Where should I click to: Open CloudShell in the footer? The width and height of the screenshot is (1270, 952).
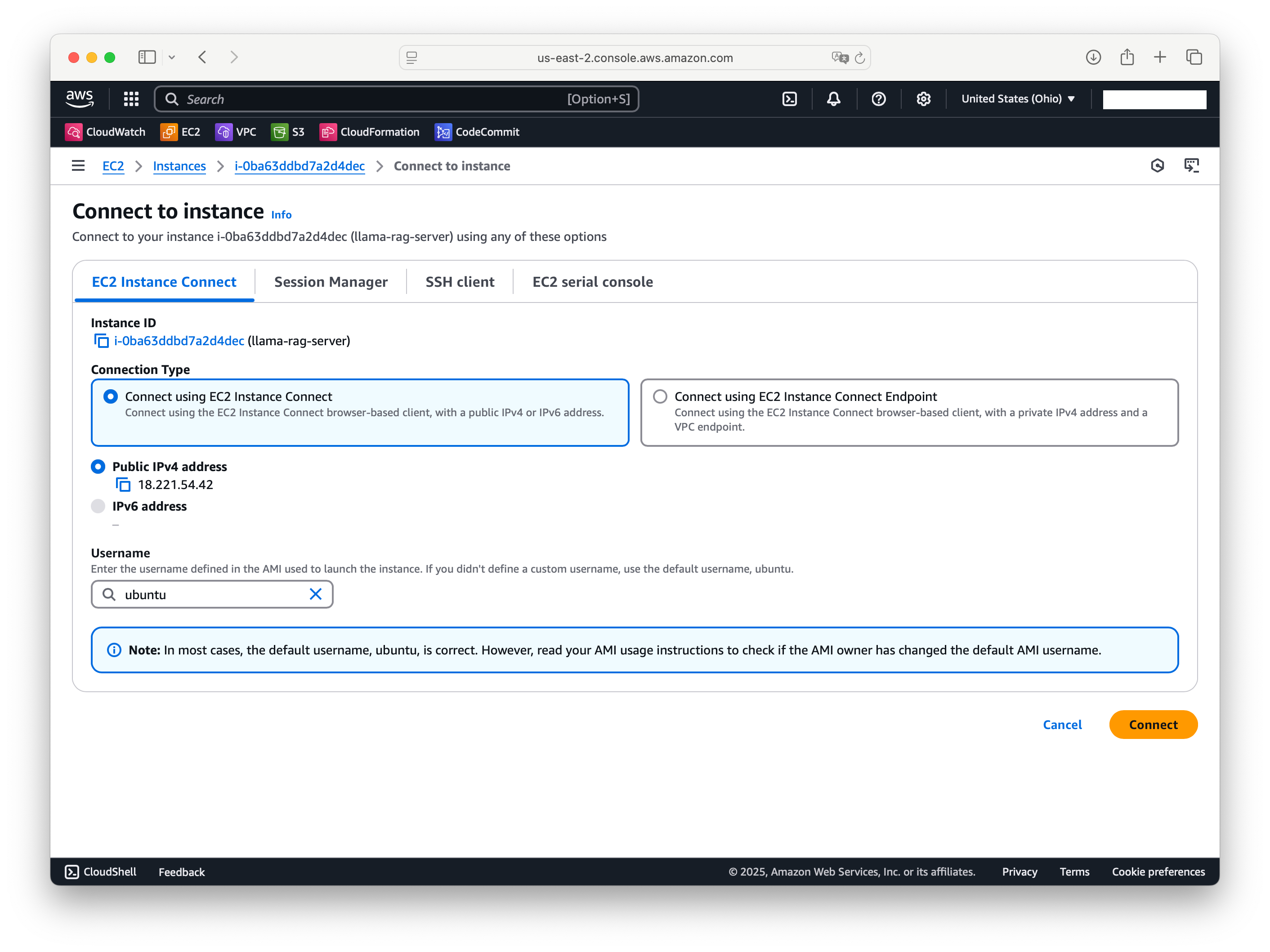100,872
